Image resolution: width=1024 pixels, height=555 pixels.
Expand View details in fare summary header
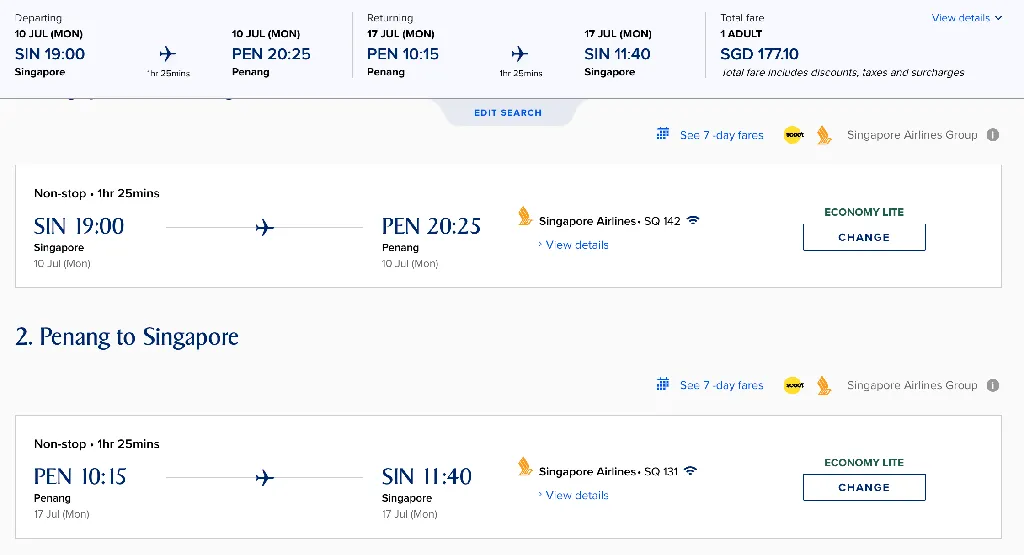point(966,18)
